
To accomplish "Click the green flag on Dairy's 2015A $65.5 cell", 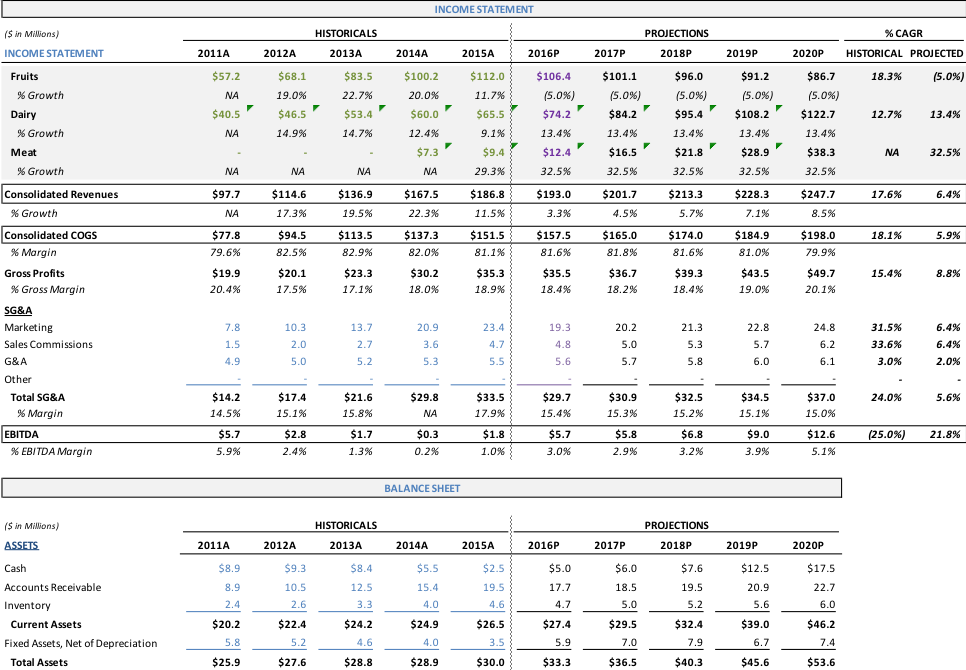I will [x=515, y=107].
